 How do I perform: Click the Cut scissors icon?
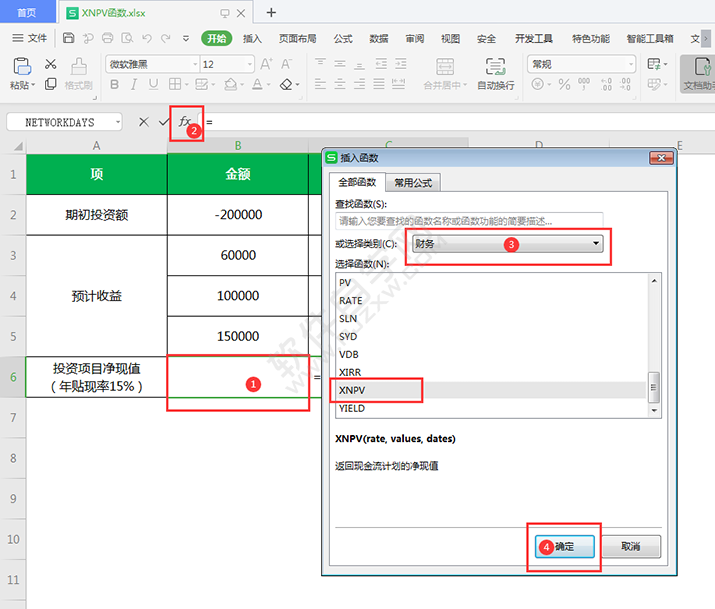click(51, 64)
